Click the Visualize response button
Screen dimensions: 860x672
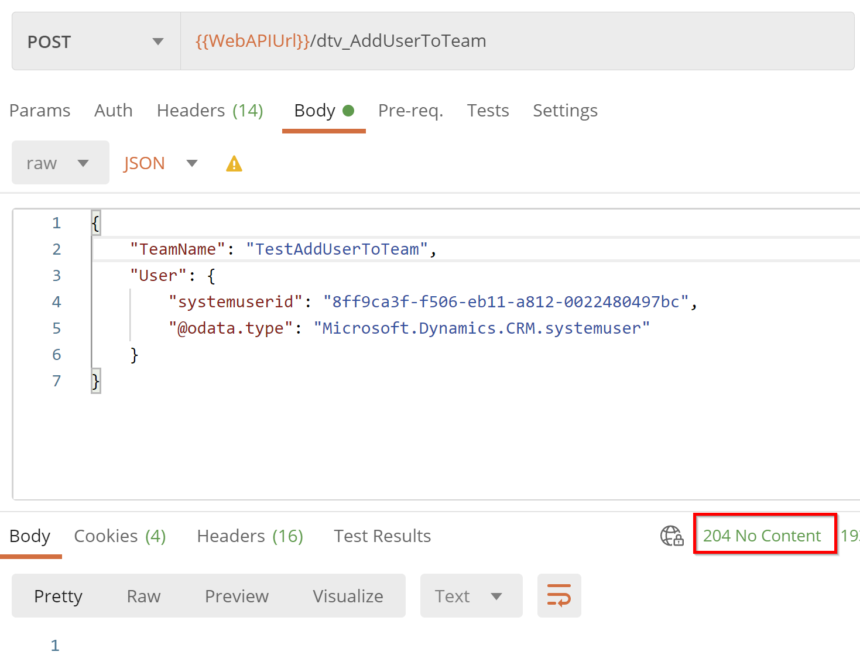[x=347, y=596]
